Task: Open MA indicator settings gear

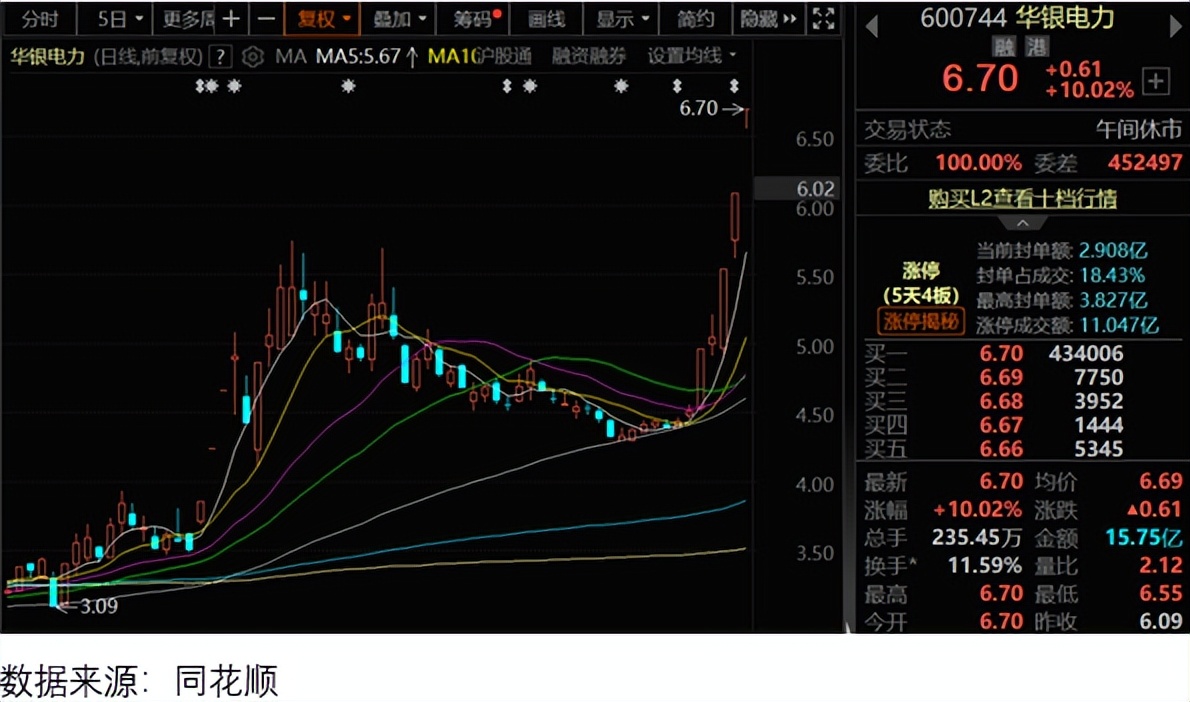Action: [x=253, y=56]
